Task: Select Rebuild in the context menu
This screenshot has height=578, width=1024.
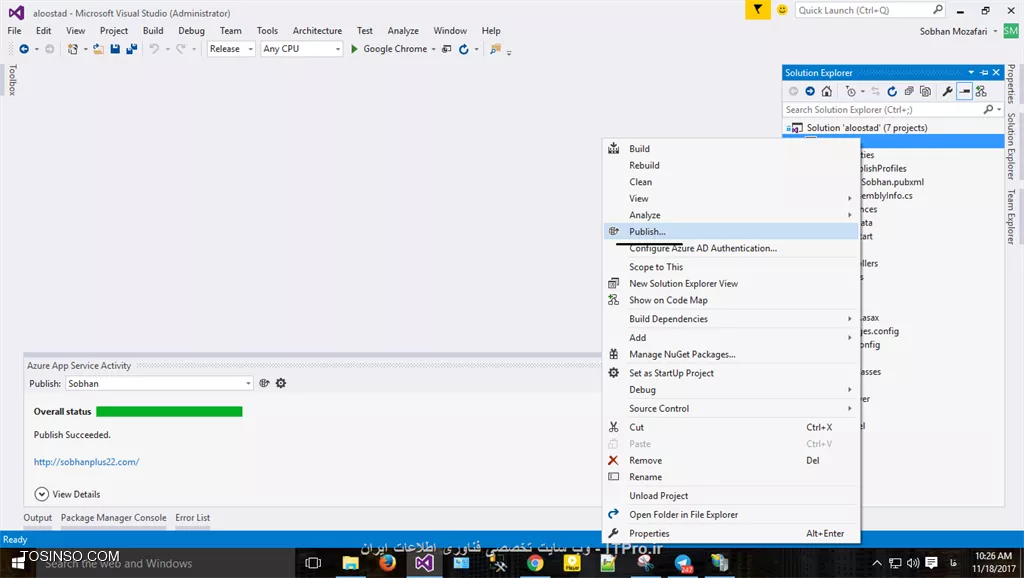Action: pos(731,165)
